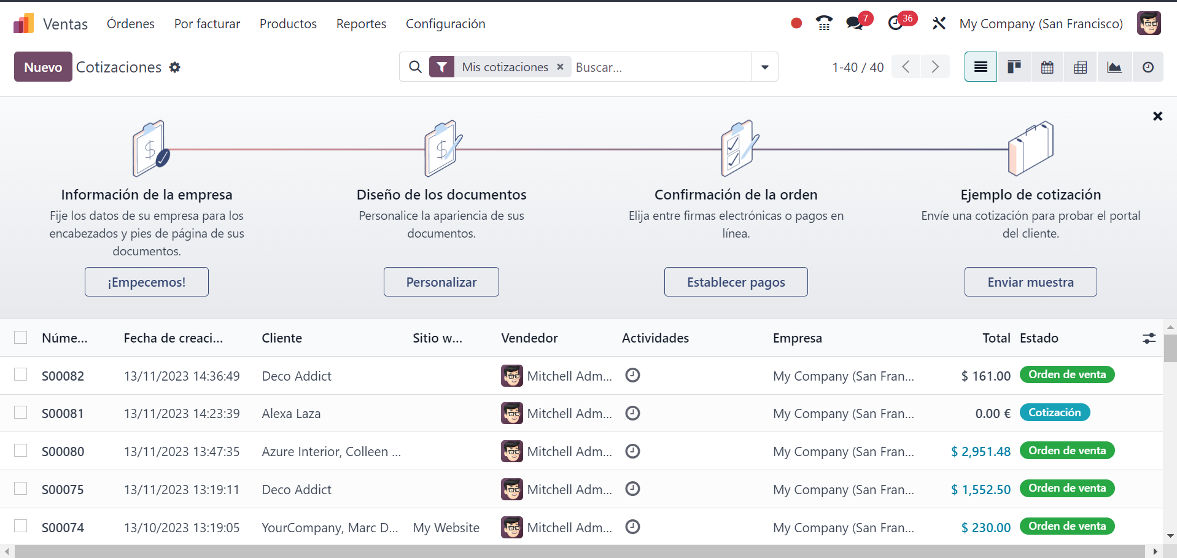Open the Reportes menu

(x=361, y=23)
